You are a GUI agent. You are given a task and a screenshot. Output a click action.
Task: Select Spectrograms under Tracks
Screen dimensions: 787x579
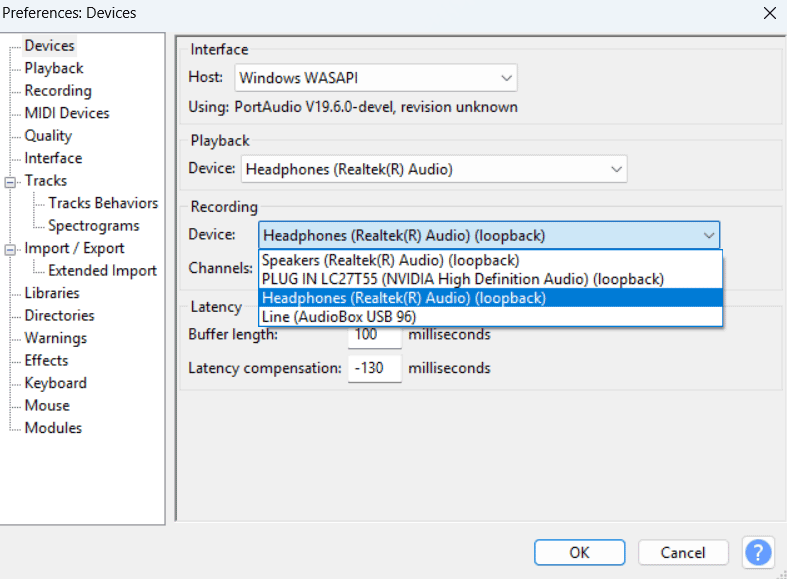94,226
